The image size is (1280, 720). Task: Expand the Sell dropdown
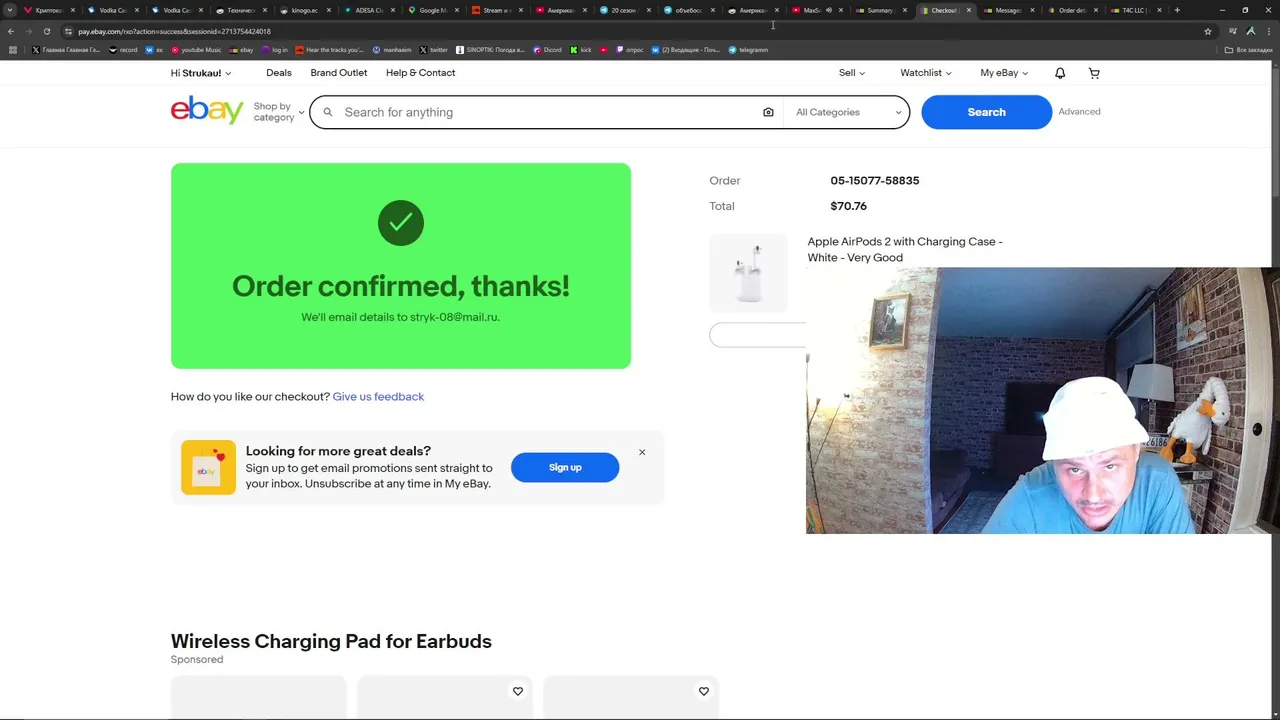[852, 73]
